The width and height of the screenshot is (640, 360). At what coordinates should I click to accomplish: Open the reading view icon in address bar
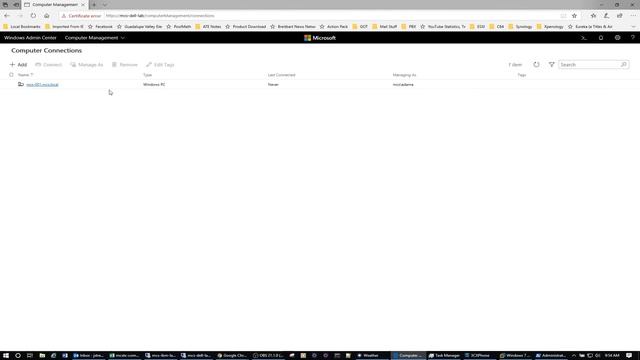coord(563,16)
